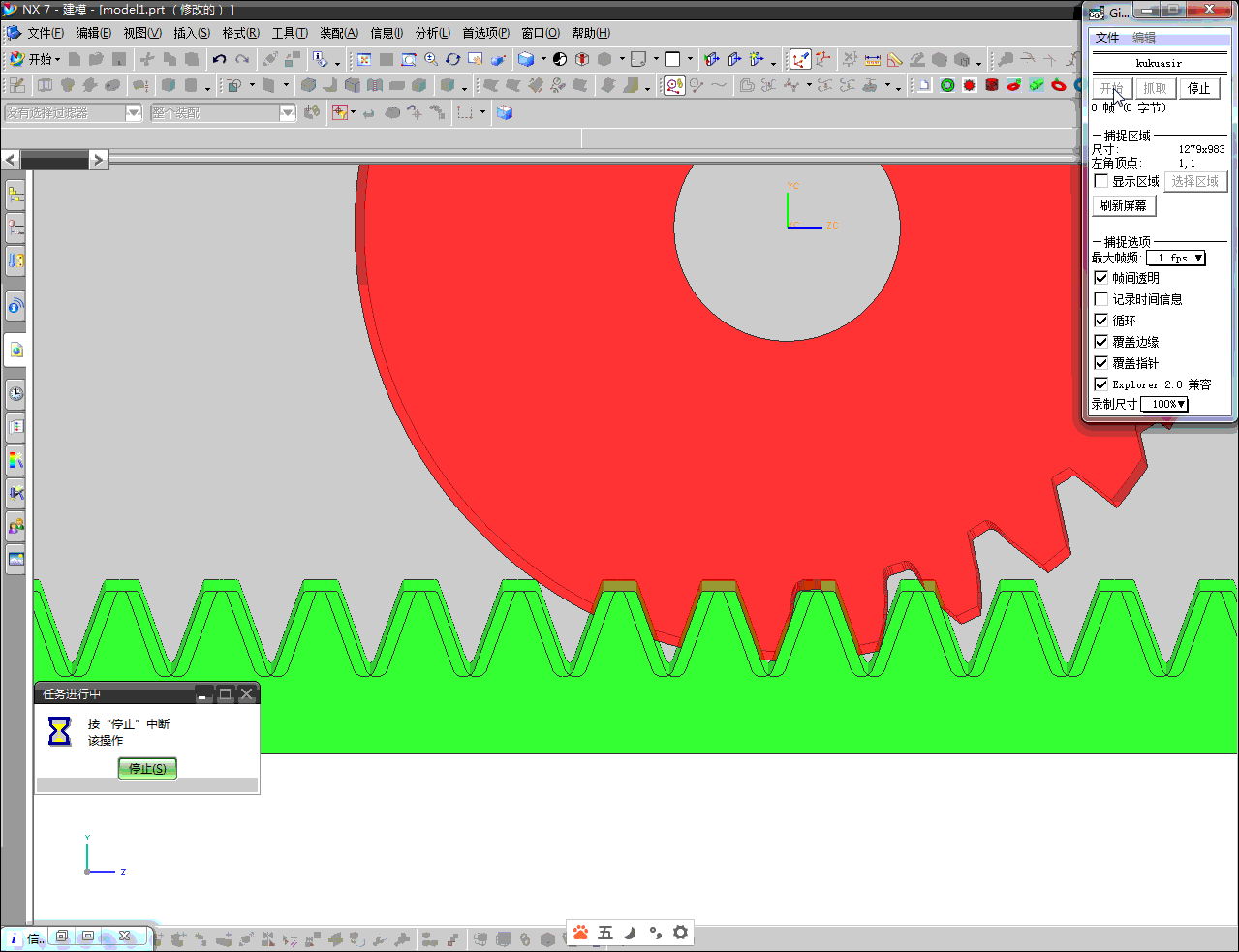Toggle the Explorer 2.0 兼容 checkbox
Image resolution: width=1239 pixels, height=952 pixels.
(1100, 384)
